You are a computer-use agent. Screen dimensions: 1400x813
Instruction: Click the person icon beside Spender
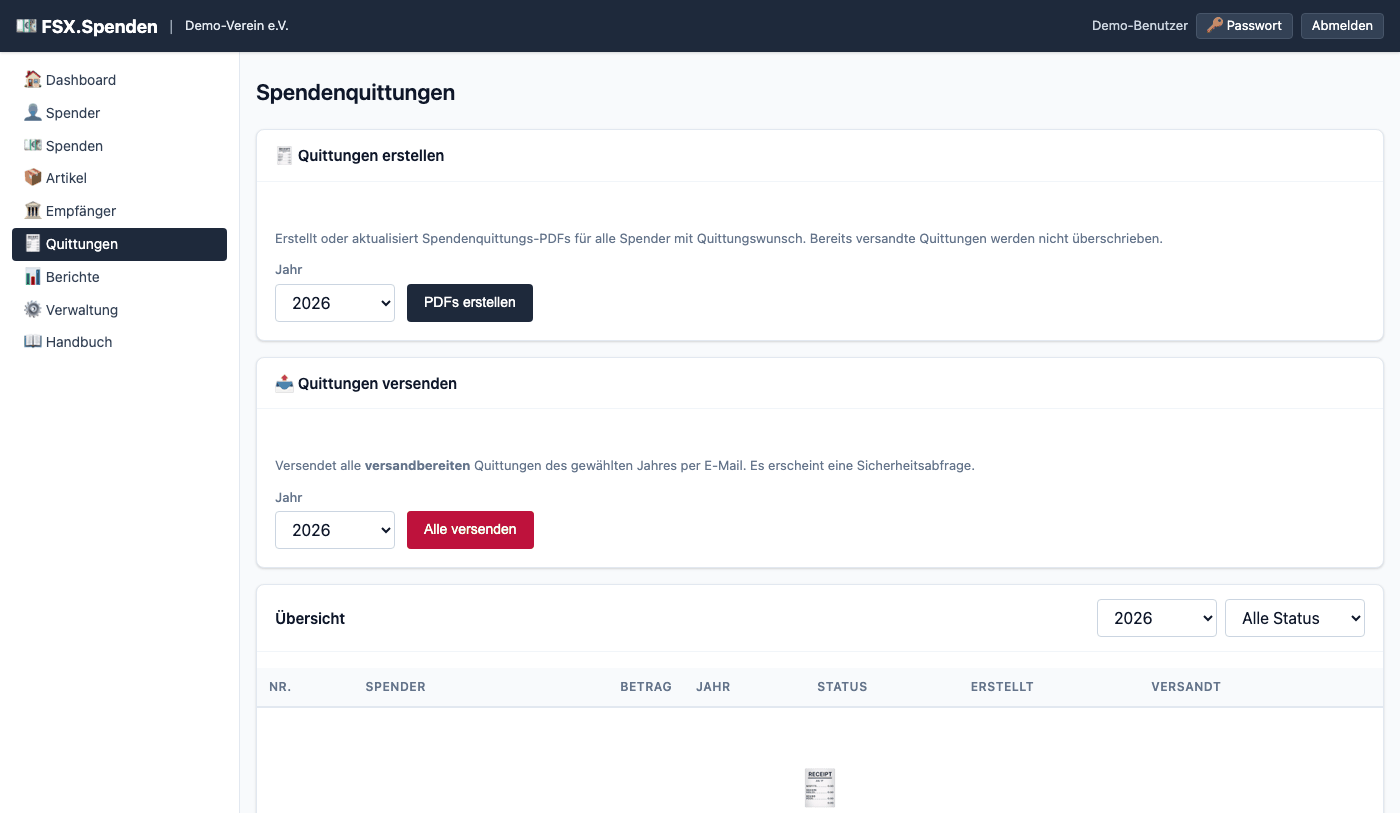point(33,113)
